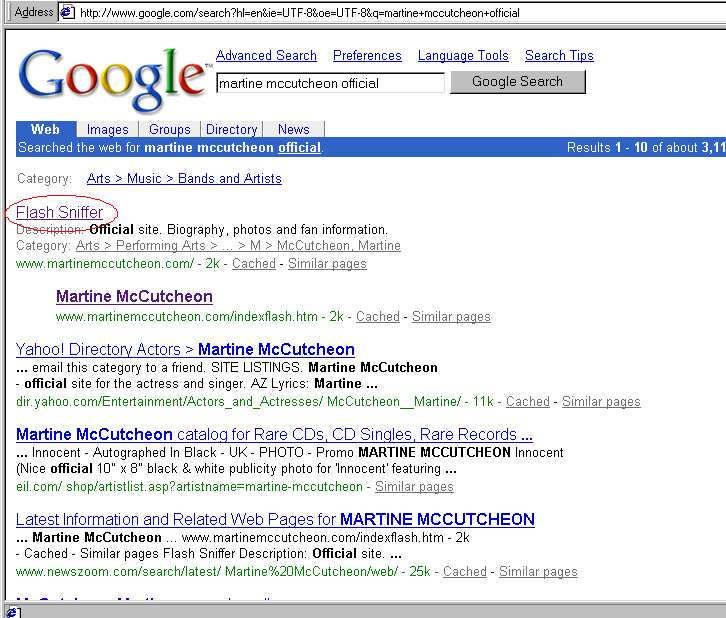Open the Preferences link

point(367,56)
